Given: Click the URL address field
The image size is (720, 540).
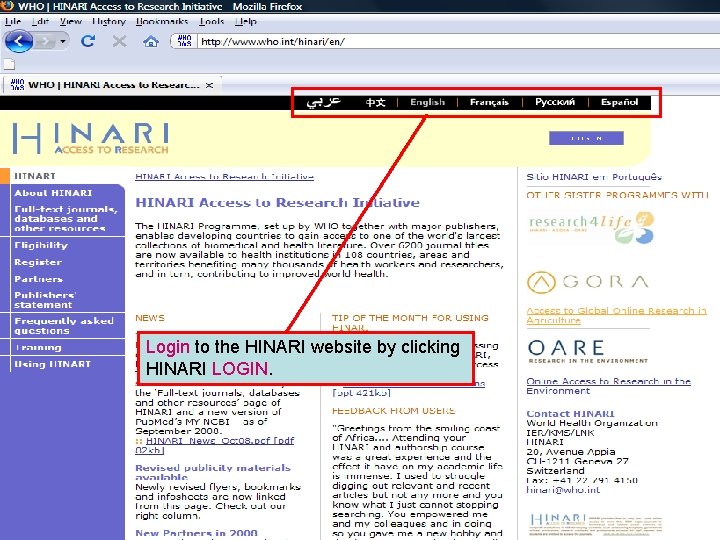Looking at the screenshot, I should pos(458,41).
